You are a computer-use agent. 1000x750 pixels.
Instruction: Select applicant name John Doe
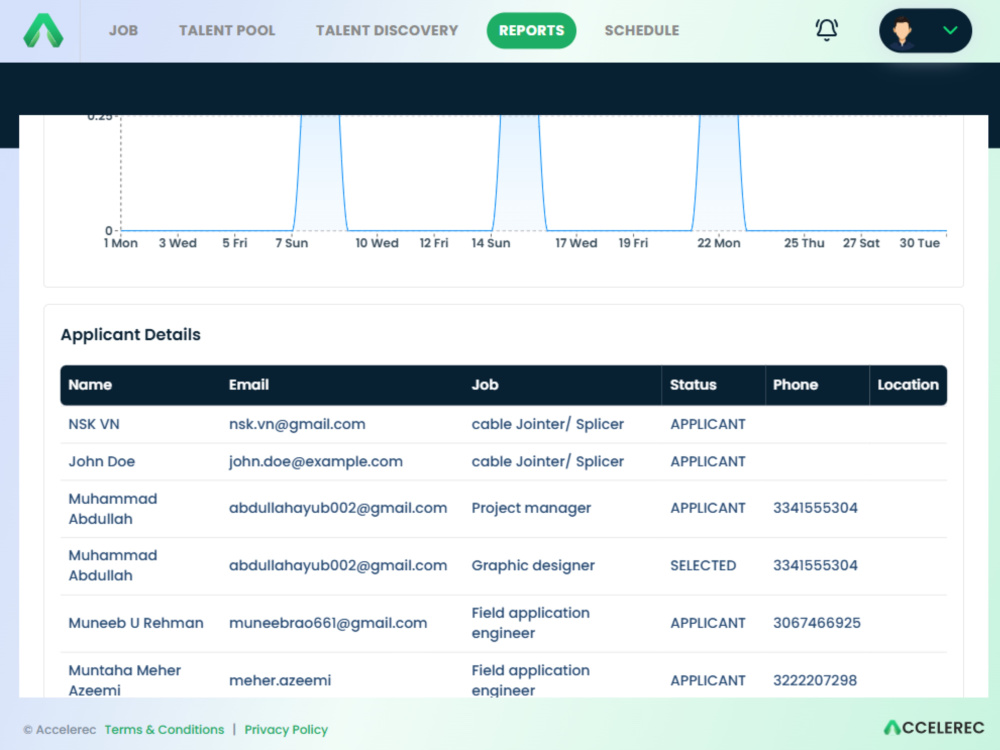[x=101, y=461]
